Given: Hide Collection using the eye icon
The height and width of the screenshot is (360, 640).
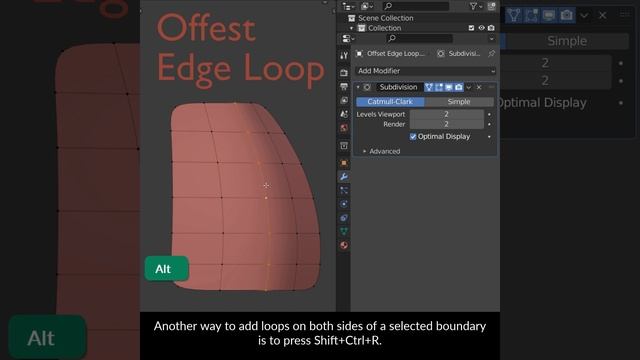Looking at the screenshot, I should pos(482,28).
